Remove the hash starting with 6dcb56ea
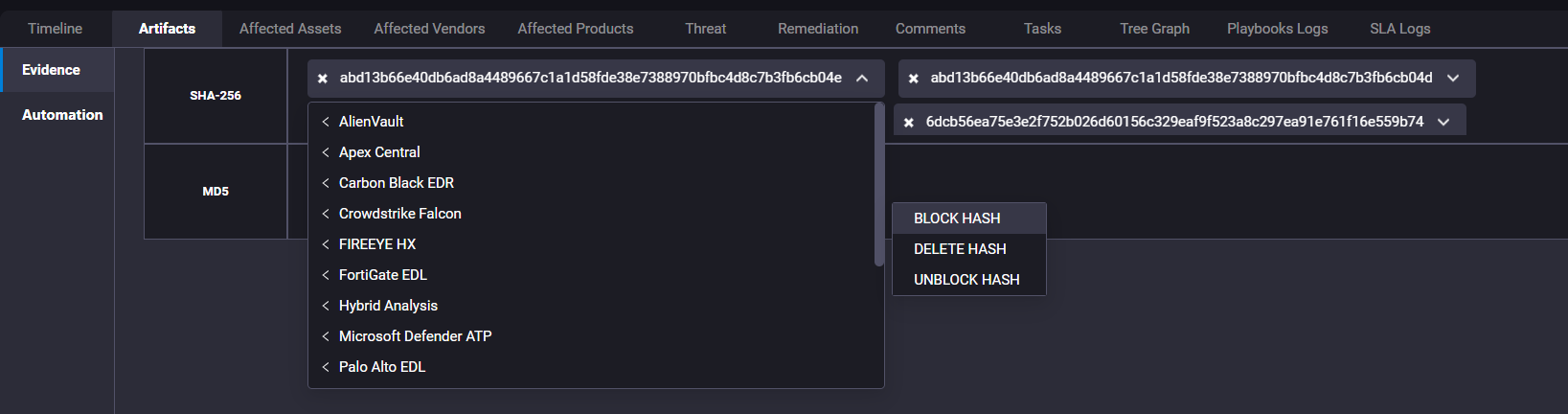 tap(909, 123)
